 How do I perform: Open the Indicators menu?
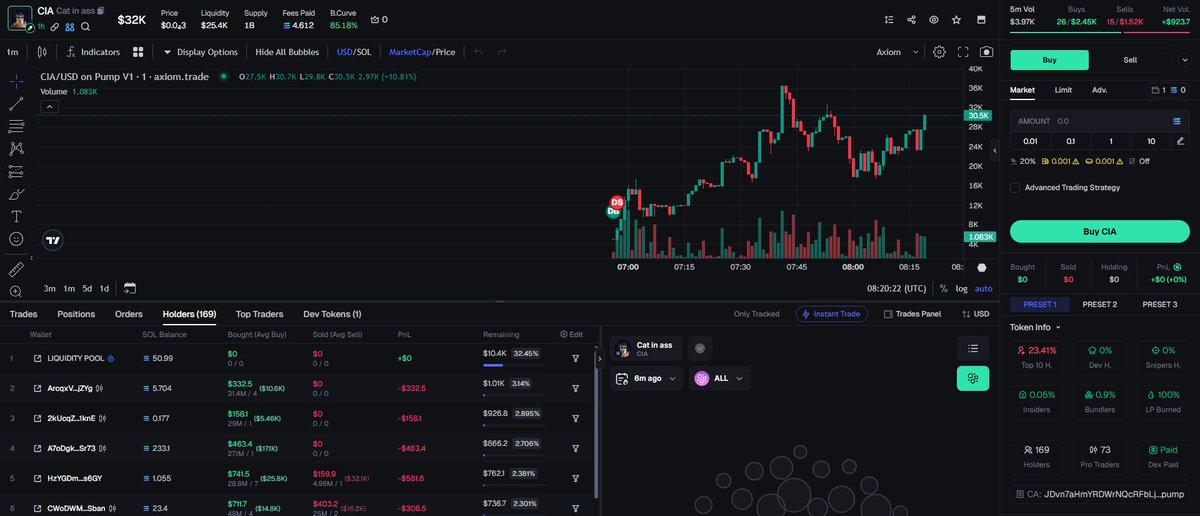[93, 51]
